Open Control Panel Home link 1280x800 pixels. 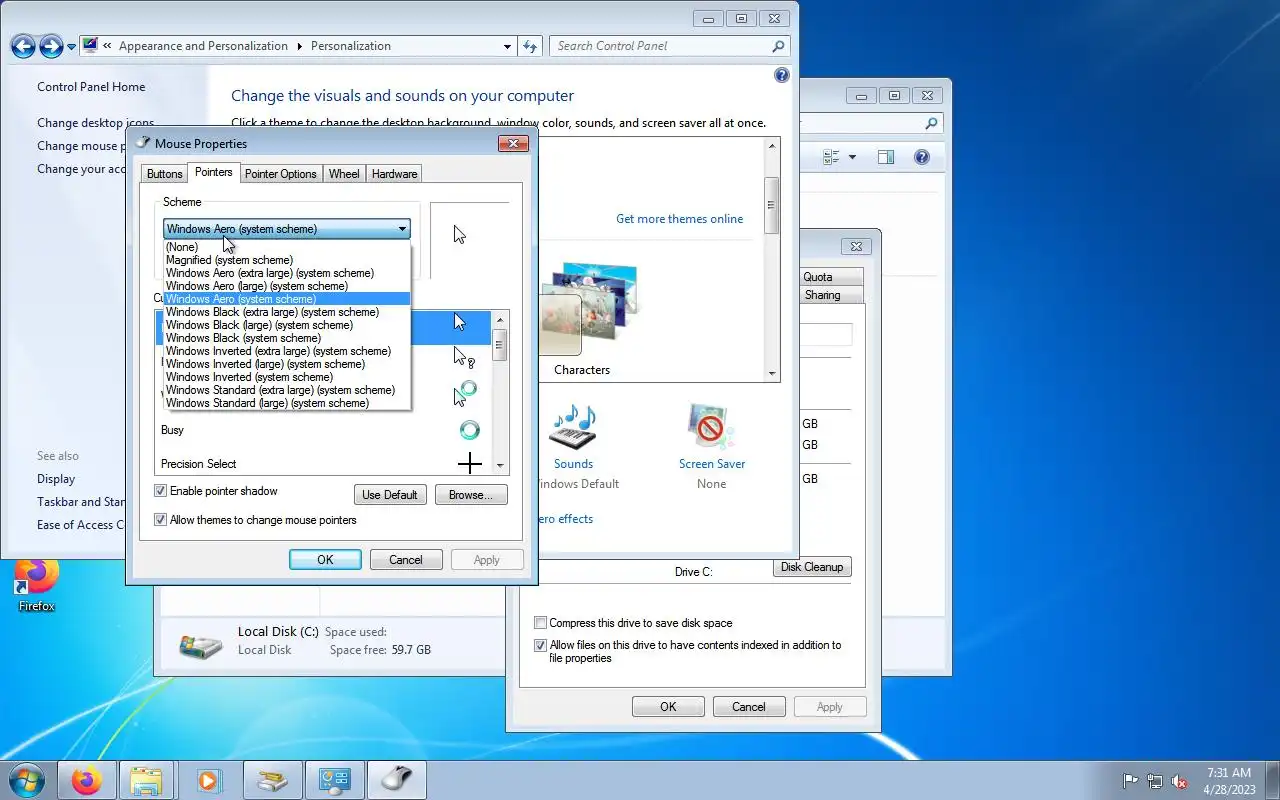click(91, 87)
